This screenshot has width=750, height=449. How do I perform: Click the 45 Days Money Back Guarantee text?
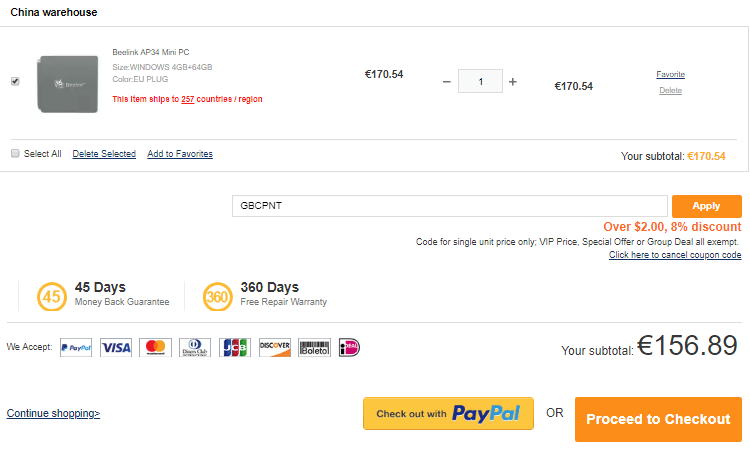pyautogui.click(x=122, y=294)
